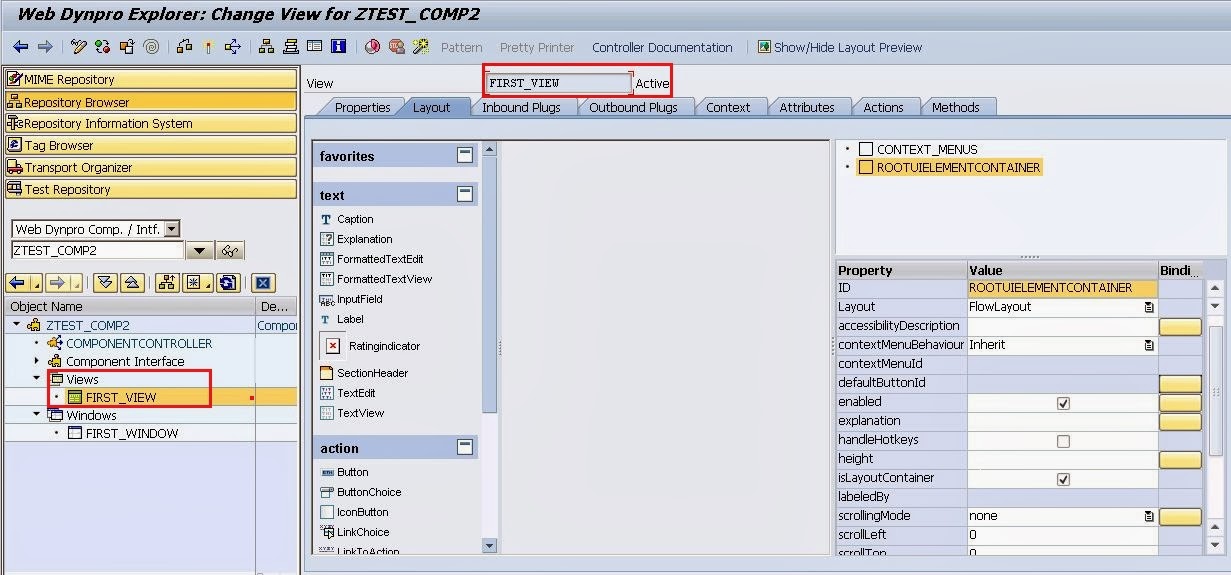Collapse the text palette group
Image resolution: width=1231 pixels, height=575 pixels.
(465, 194)
